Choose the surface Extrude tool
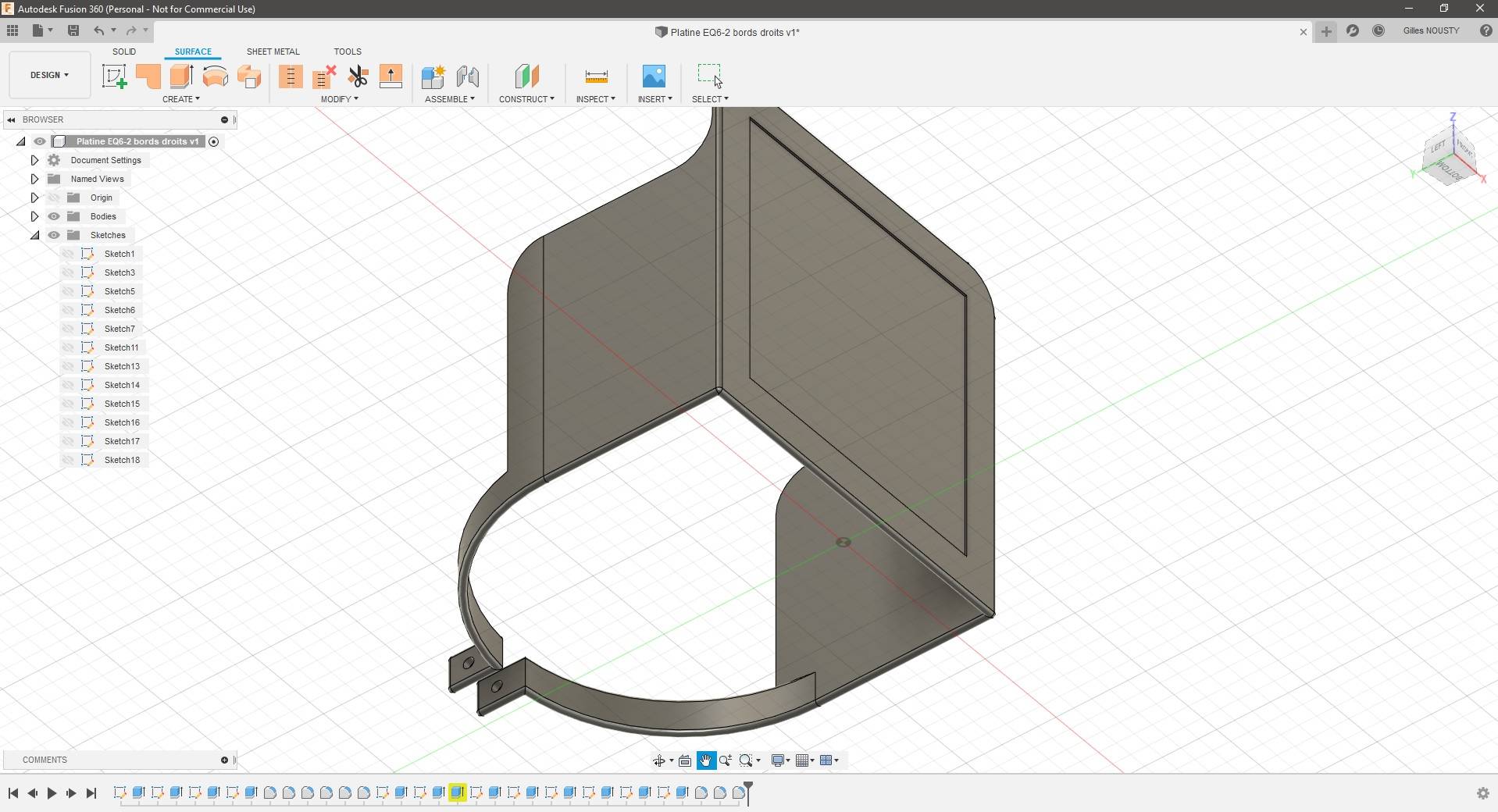This screenshot has width=1498, height=812. (x=181, y=77)
